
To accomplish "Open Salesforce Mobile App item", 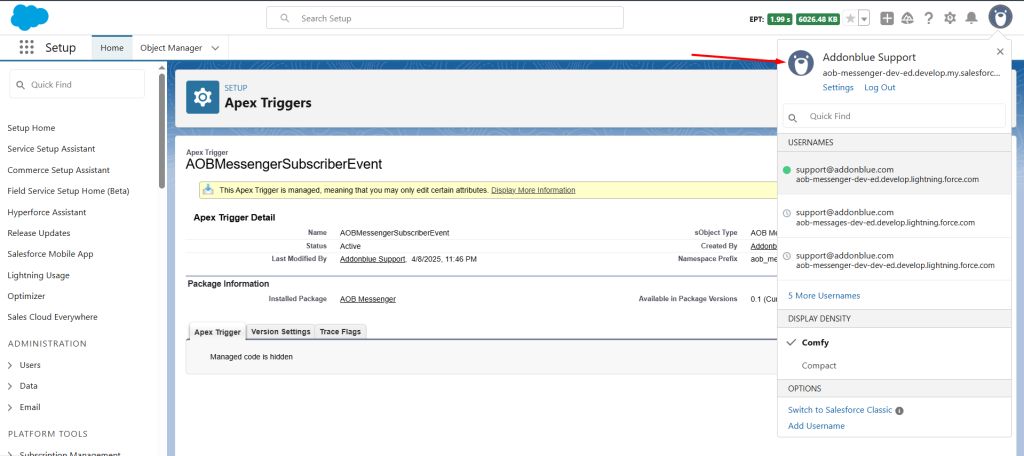I will tap(48, 254).
